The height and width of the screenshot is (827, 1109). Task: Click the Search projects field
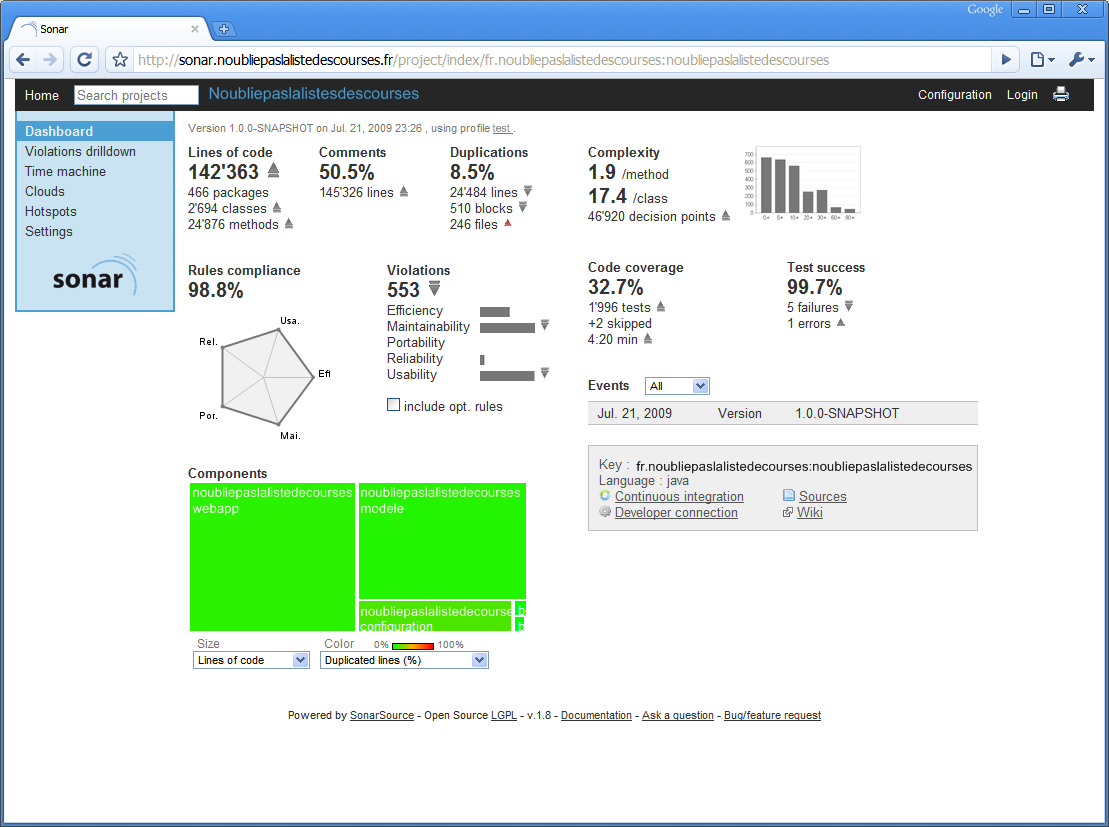click(x=136, y=95)
